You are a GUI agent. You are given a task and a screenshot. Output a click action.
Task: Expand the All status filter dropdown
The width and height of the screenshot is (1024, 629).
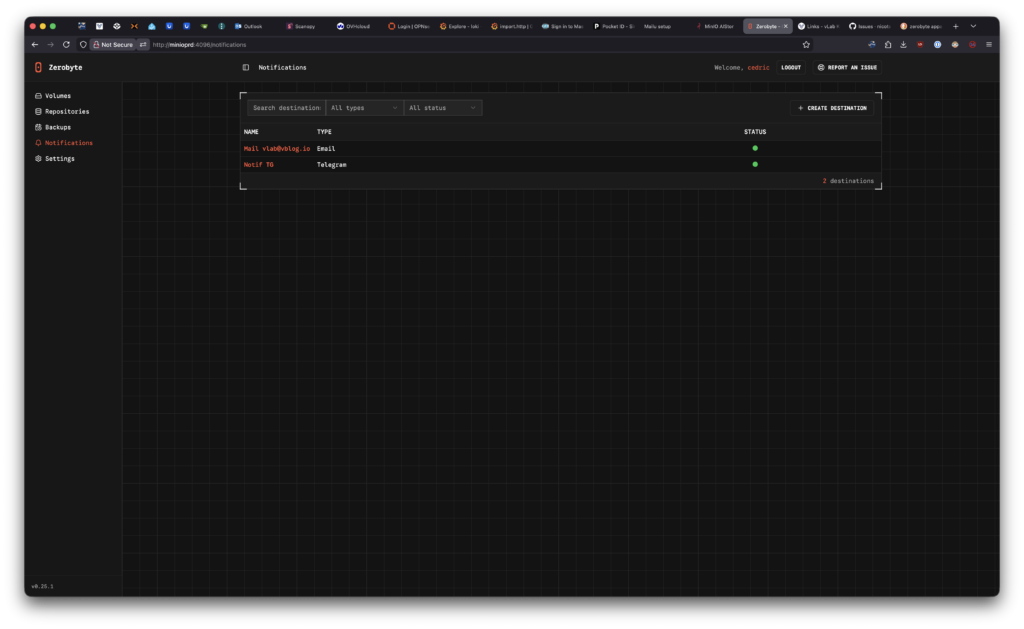(442, 107)
